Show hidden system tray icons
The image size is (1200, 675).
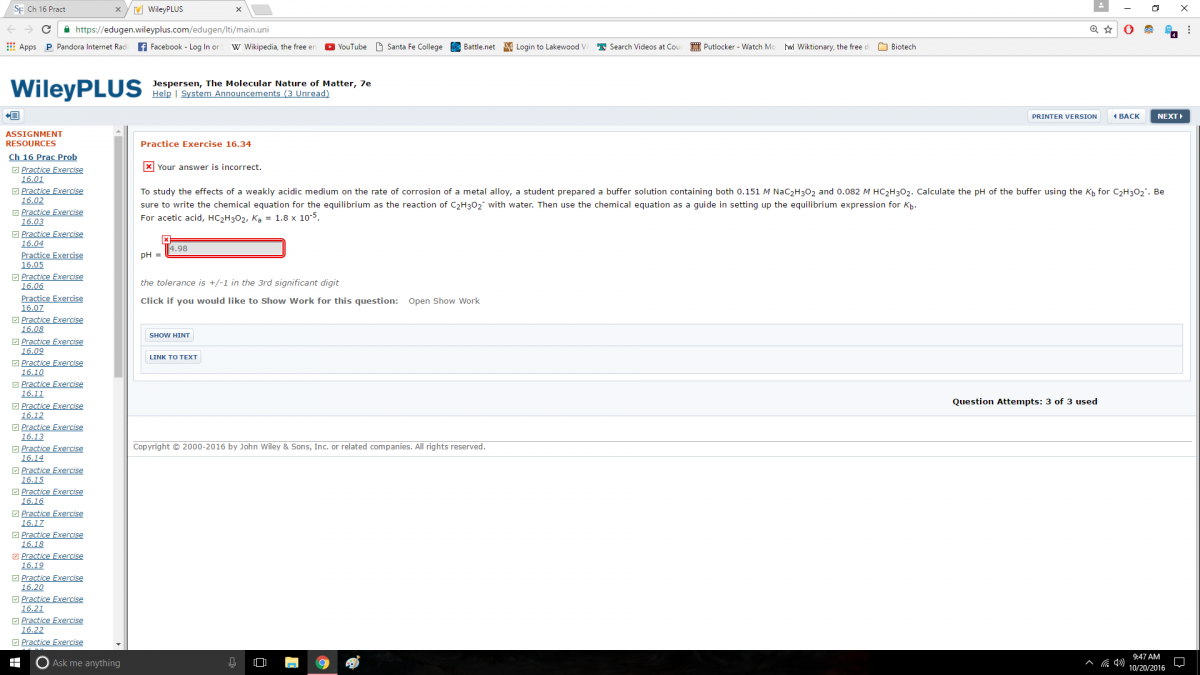tap(1089, 662)
